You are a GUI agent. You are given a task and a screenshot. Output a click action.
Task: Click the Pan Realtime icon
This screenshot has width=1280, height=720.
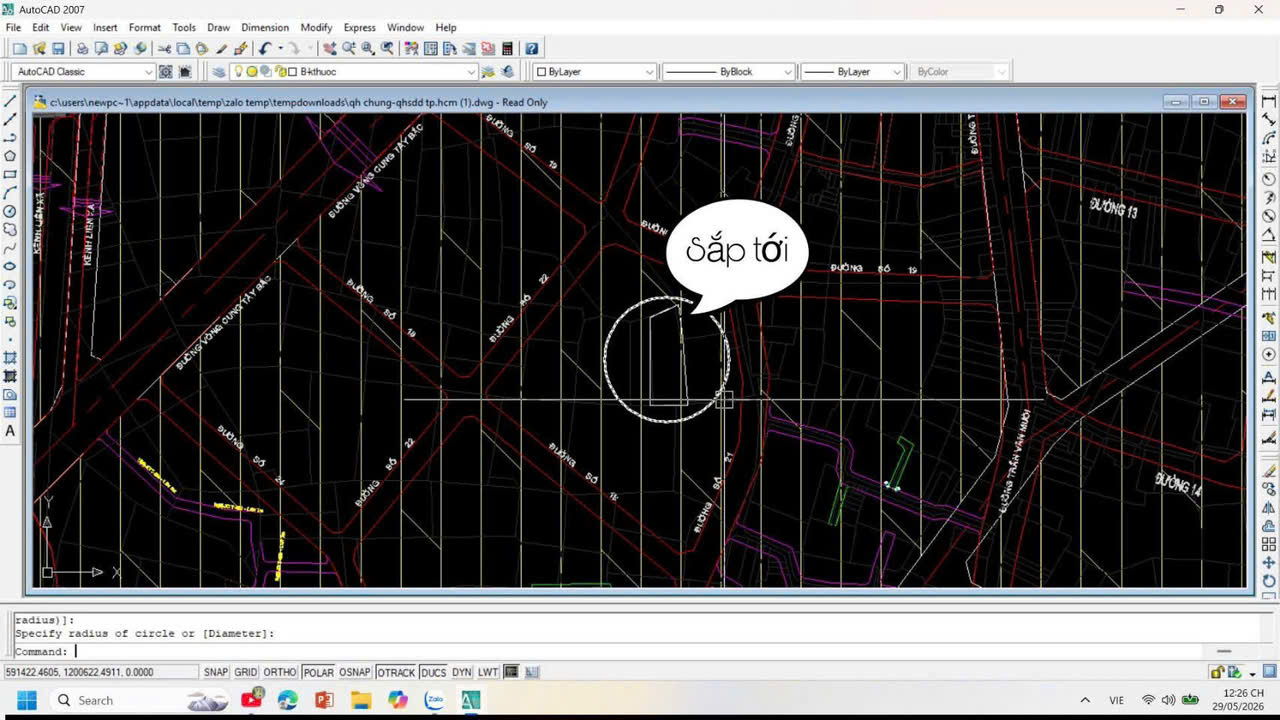pos(329,48)
